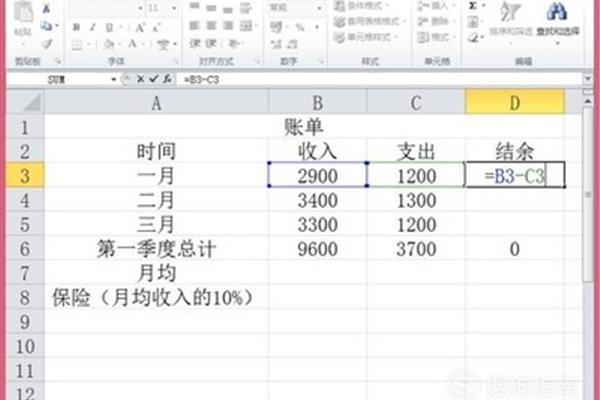
Task: Toggle Bold formatting
Action: pos(76,28)
